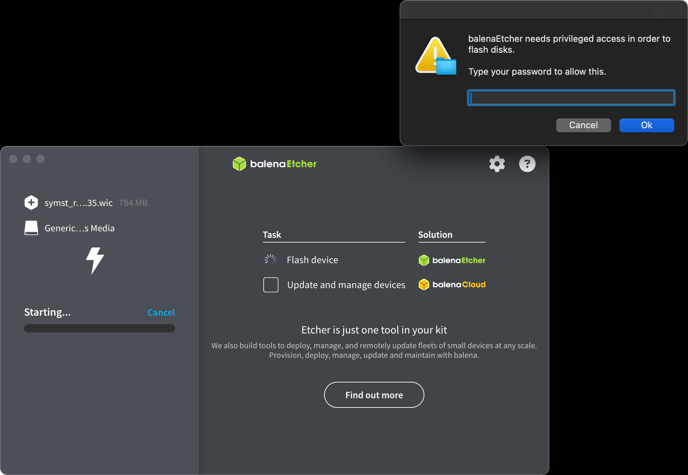The image size is (688, 475).
Task: Click the Solution column heading
Action: click(x=435, y=235)
